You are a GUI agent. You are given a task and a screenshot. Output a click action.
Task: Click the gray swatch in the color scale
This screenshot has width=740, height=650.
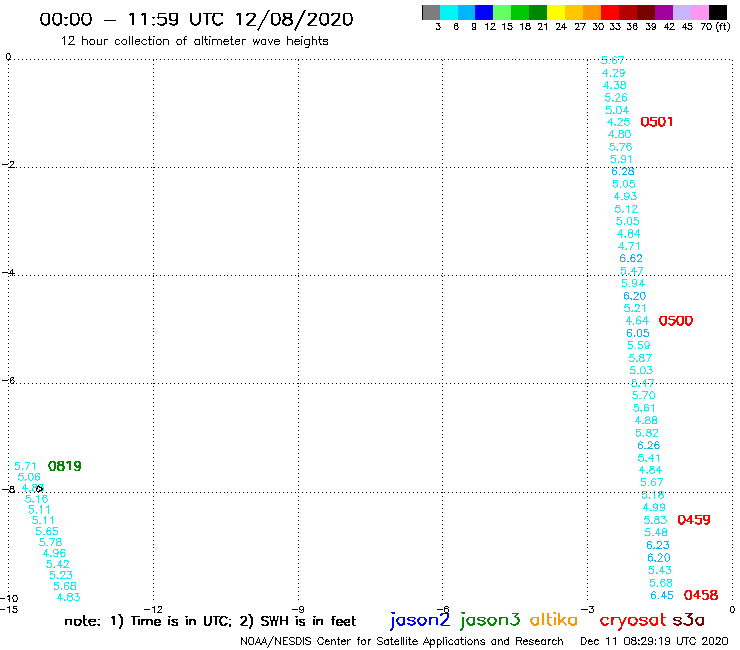[431, 12]
